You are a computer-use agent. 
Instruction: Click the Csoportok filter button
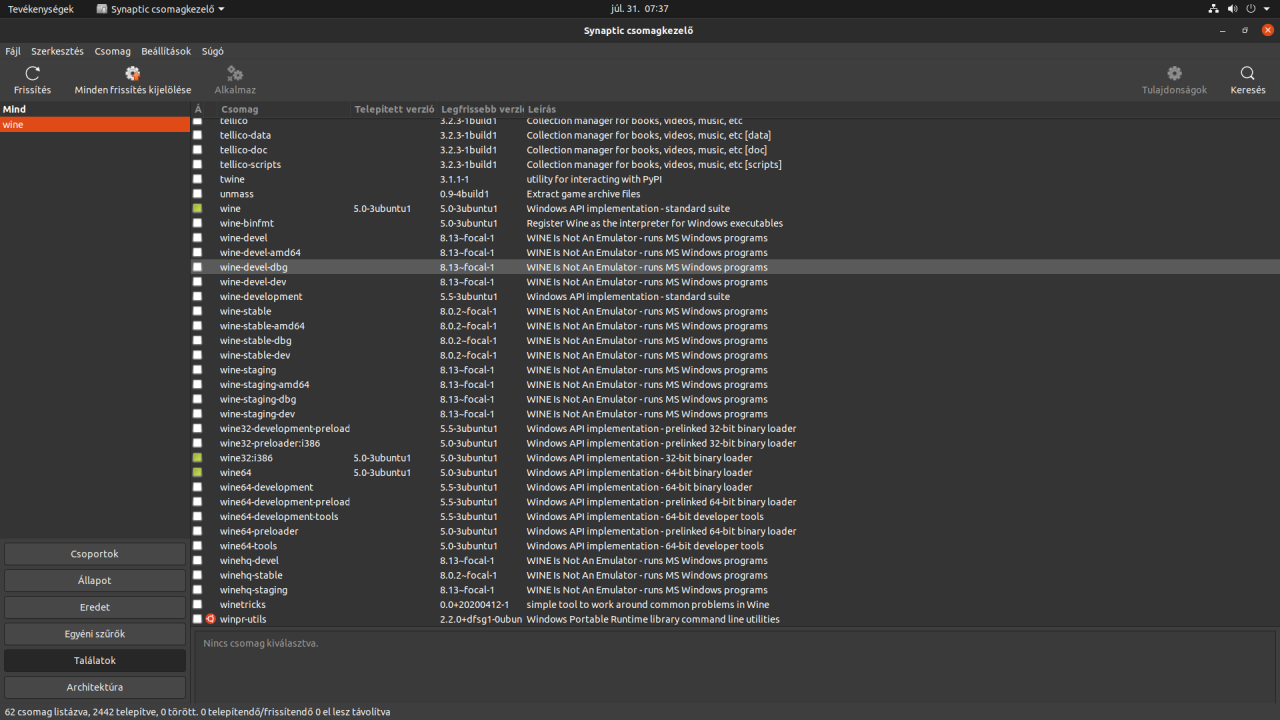click(x=95, y=554)
